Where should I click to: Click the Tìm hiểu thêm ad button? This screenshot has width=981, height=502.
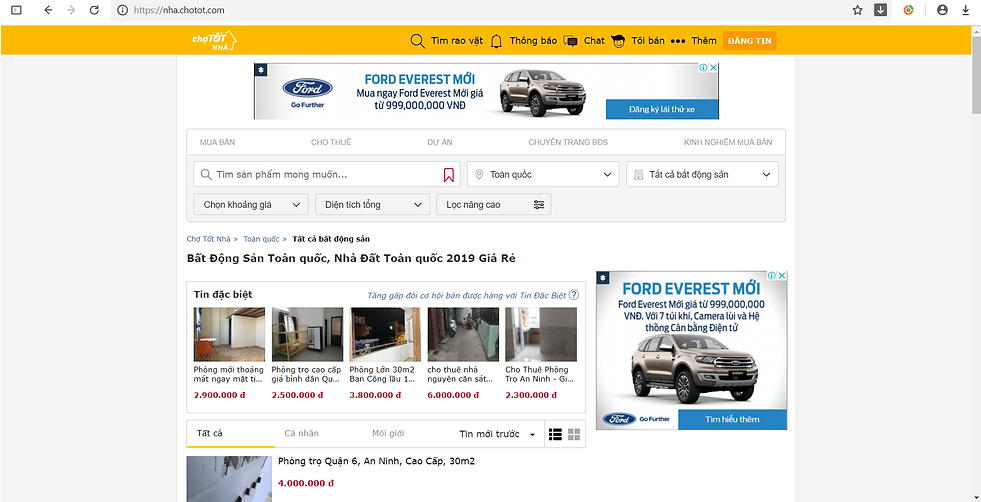(732, 419)
